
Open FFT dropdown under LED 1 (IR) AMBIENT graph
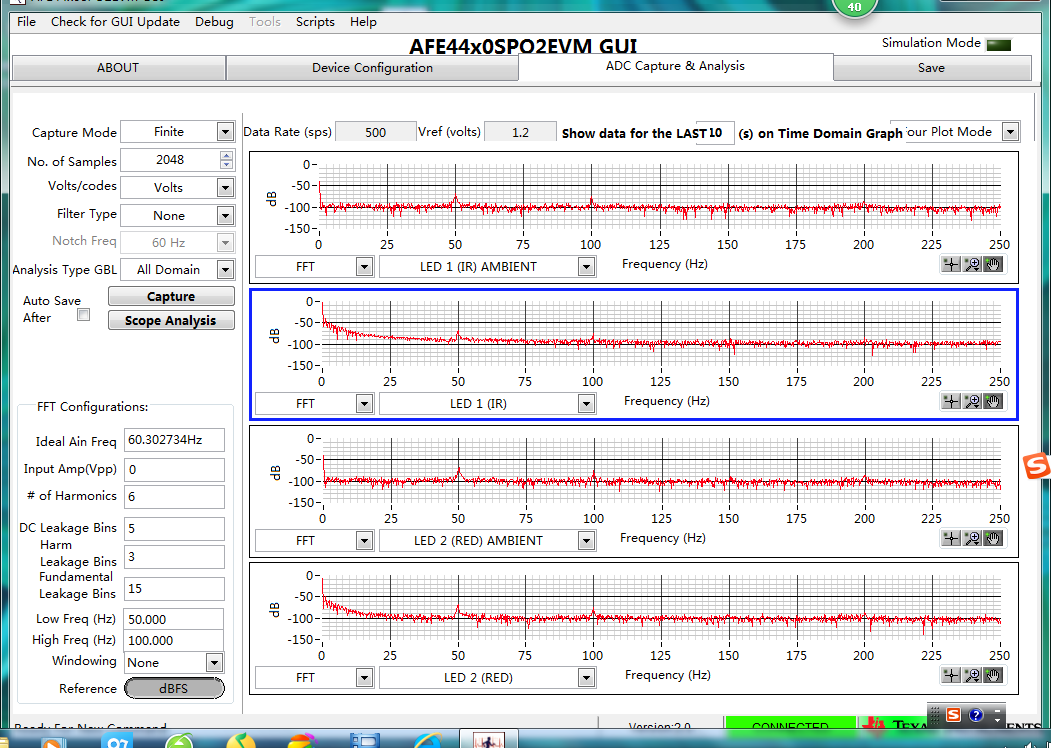click(364, 267)
